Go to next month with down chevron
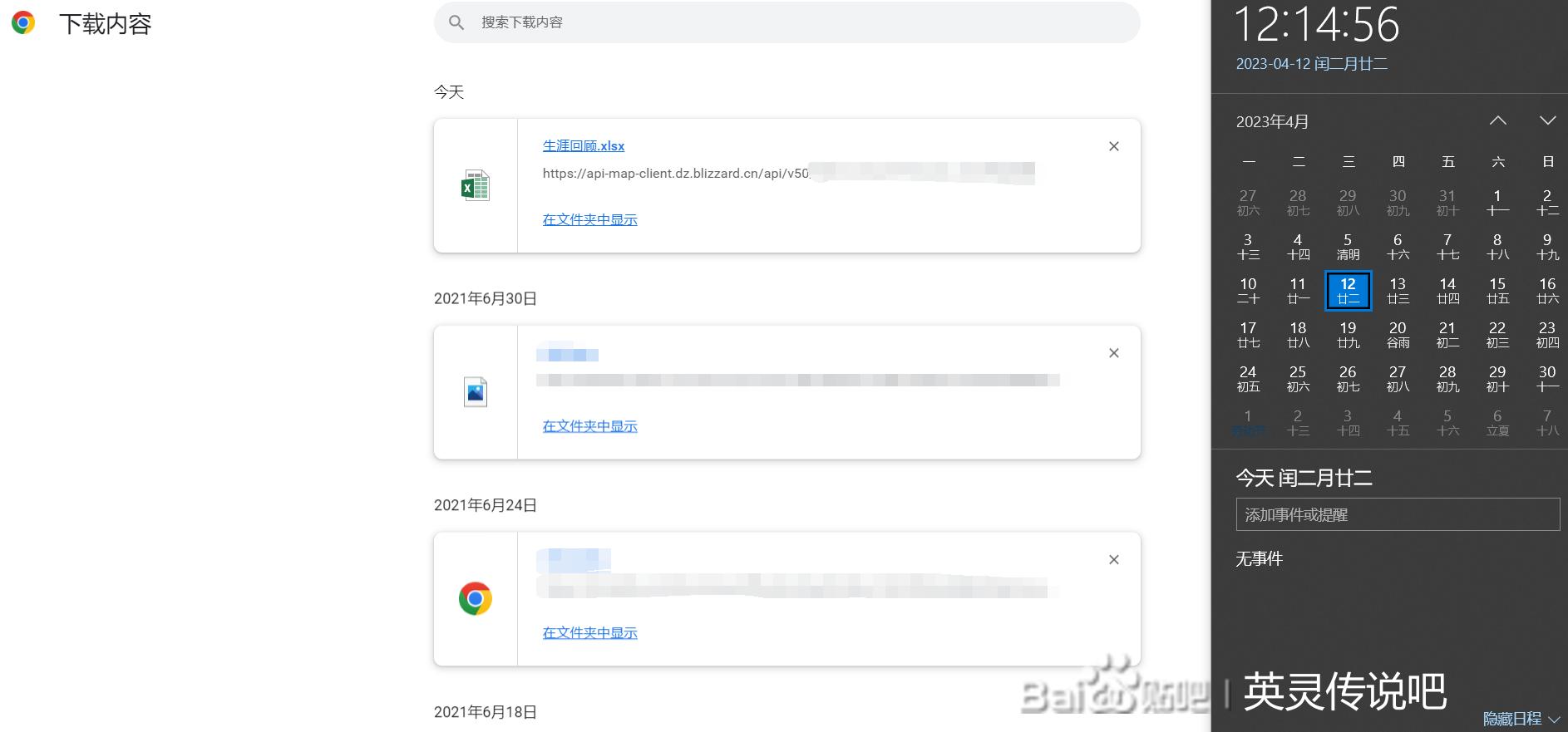1568x732 pixels. (x=1547, y=121)
